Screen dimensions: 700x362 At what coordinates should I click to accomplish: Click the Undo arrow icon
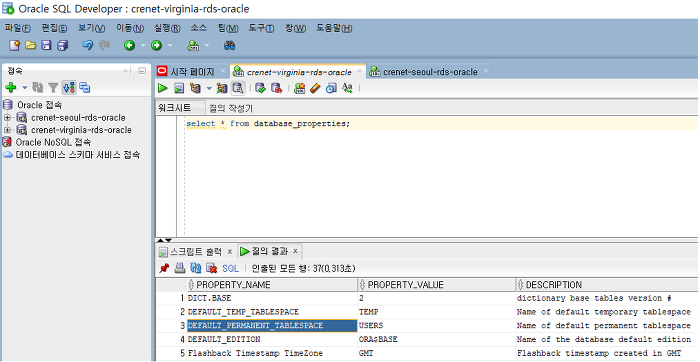[88, 45]
